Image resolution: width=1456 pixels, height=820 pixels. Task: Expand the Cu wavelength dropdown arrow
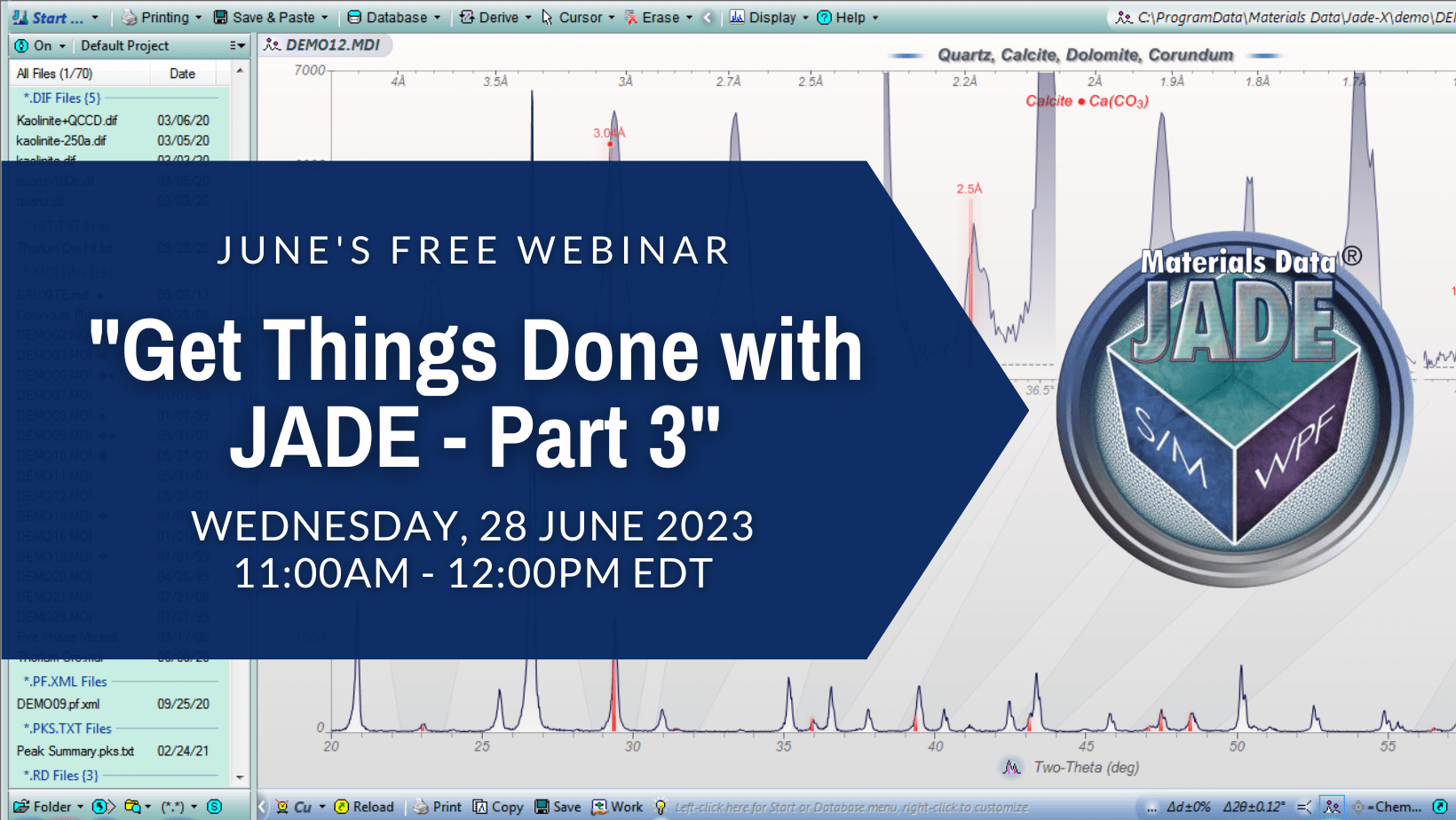click(x=322, y=807)
